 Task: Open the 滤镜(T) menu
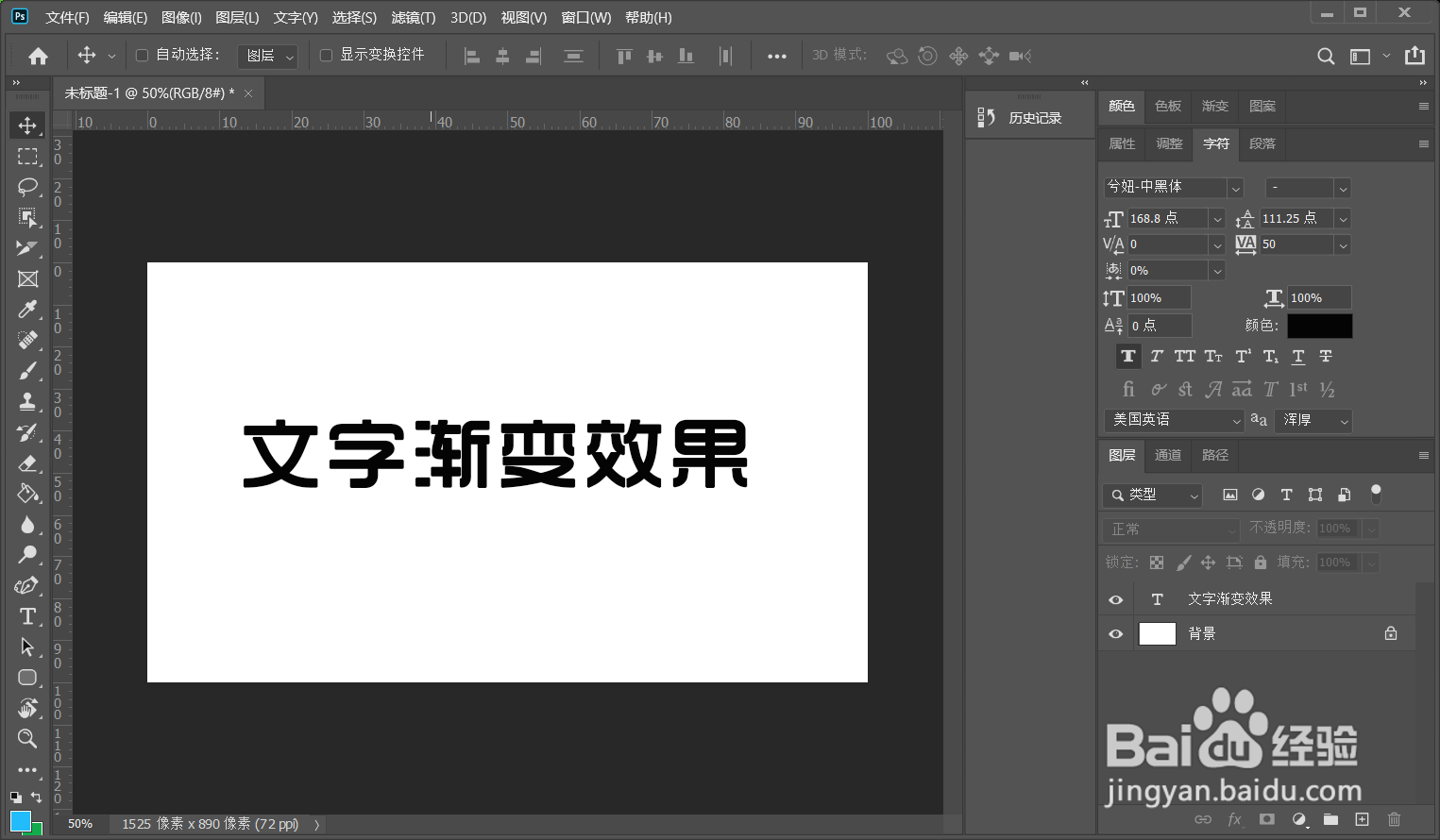(414, 18)
